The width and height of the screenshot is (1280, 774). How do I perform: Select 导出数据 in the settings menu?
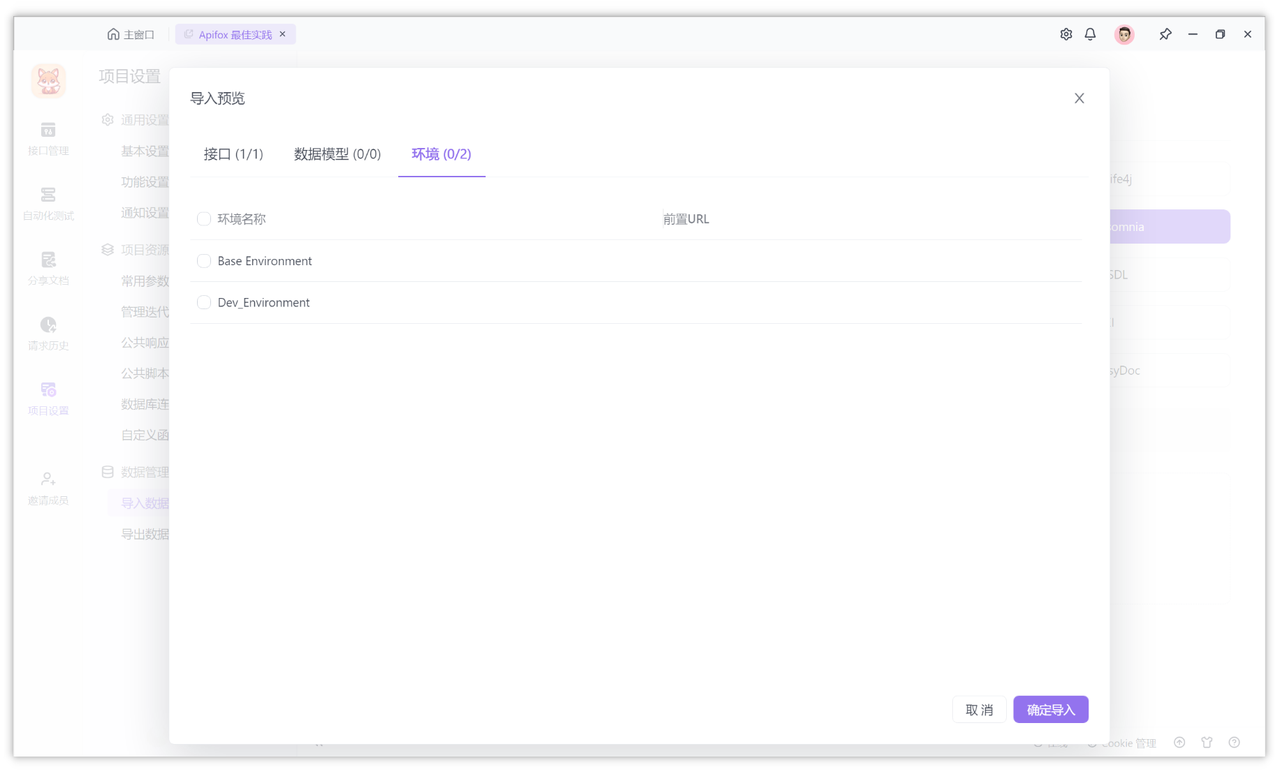coord(144,534)
